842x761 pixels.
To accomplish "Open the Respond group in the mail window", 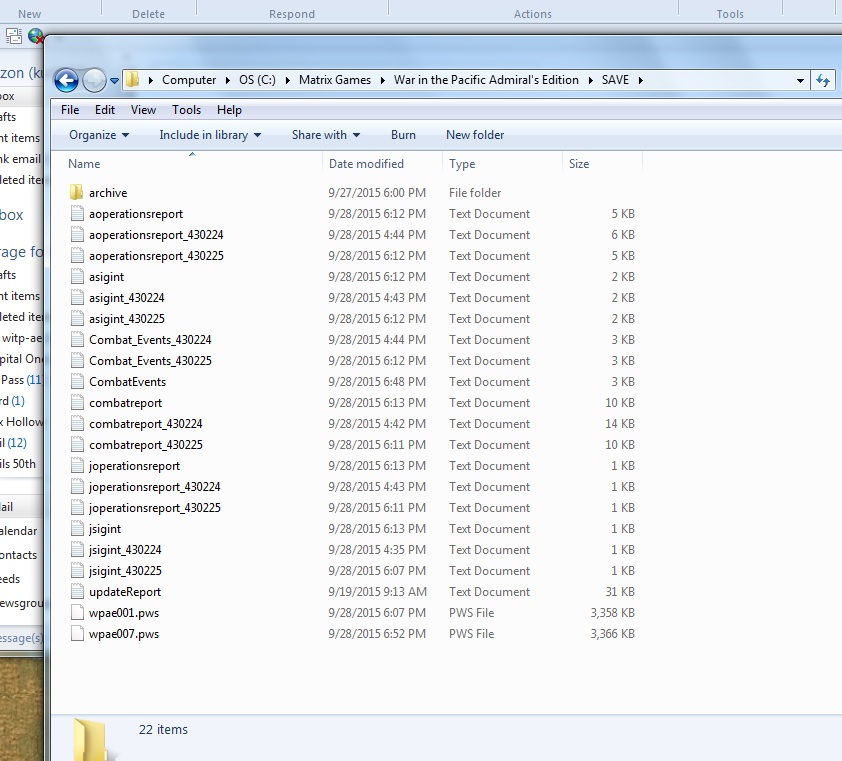I will click(292, 14).
